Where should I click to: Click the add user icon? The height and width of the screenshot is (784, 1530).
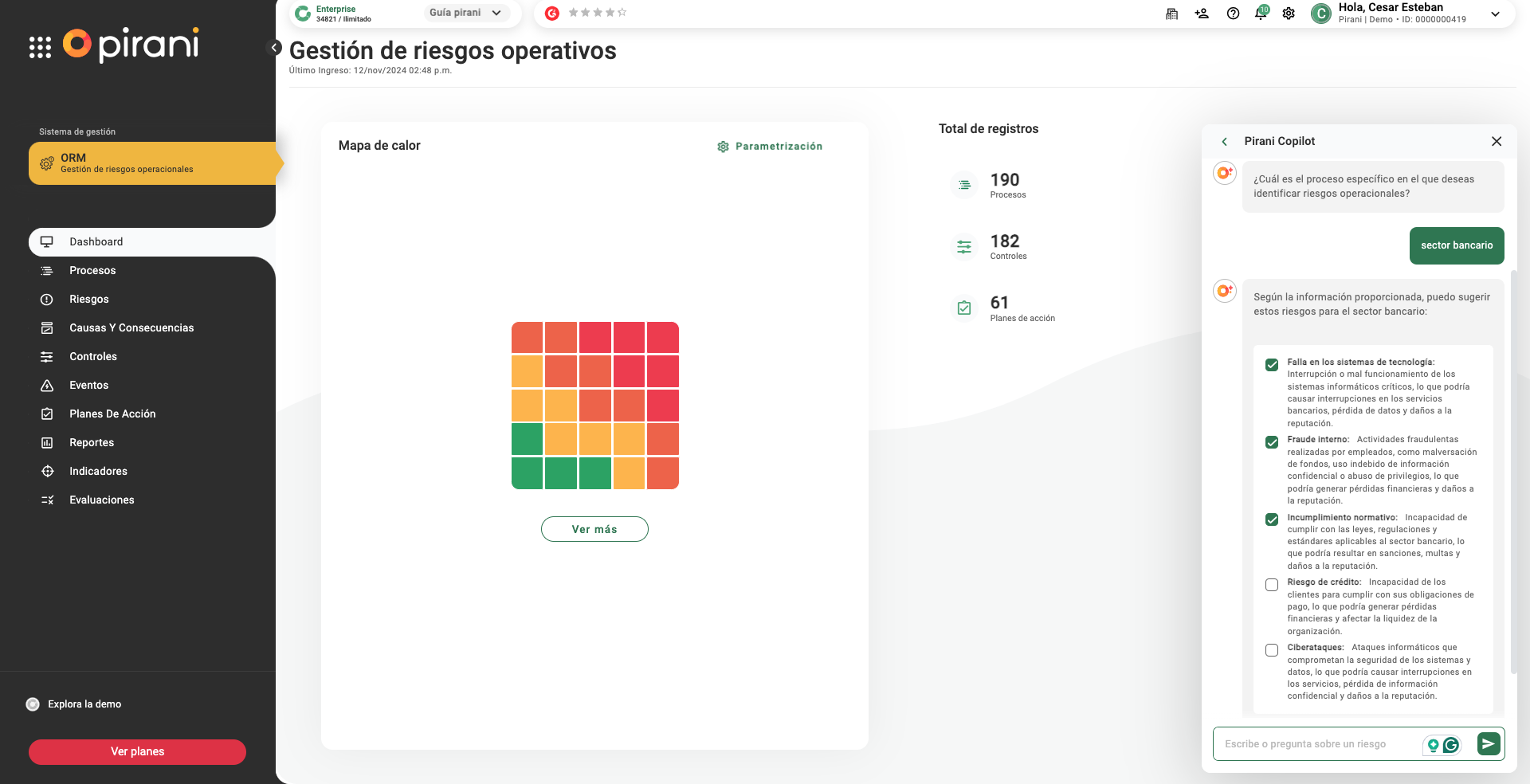(x=1202, y=14)
